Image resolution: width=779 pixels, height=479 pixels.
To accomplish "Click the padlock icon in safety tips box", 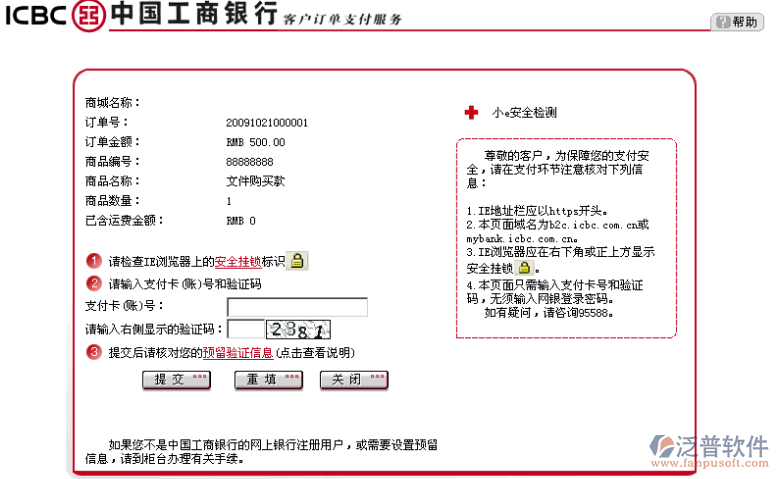I will click(524, 268).
